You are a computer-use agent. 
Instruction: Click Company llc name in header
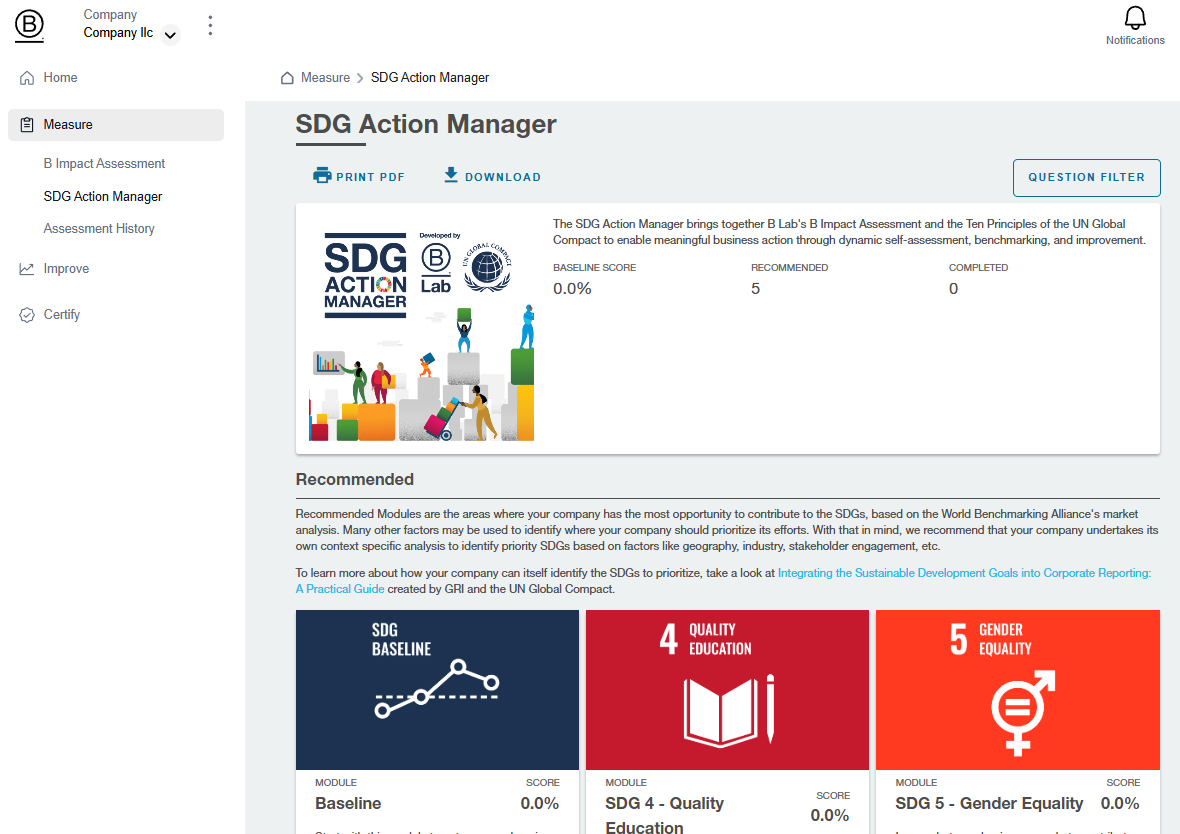point(118,33)
